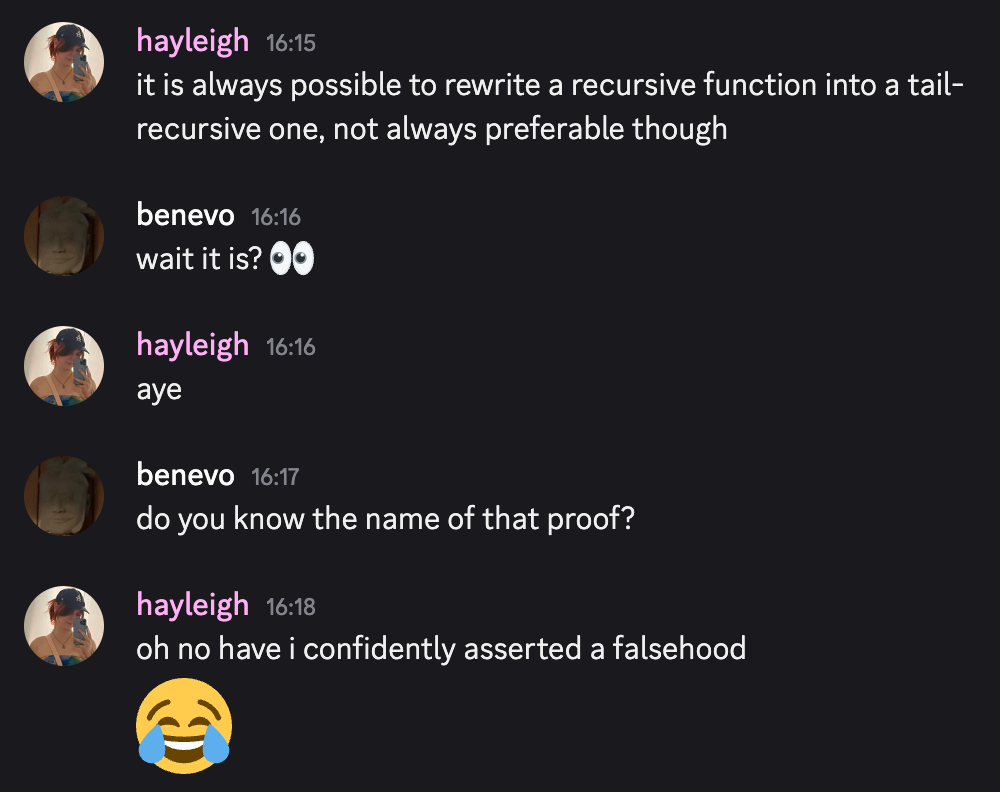Click the 16:17 timestamp

click(275, 477)
